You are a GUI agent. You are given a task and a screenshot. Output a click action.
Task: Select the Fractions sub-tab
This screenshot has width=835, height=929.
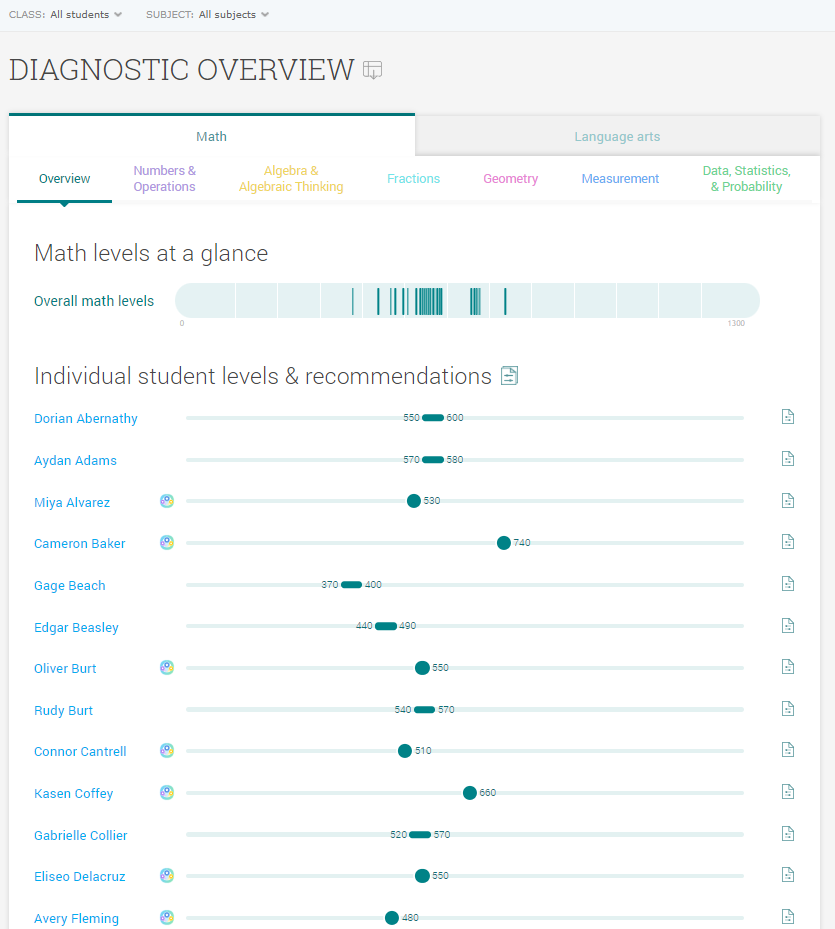click(x=413, y=178)
